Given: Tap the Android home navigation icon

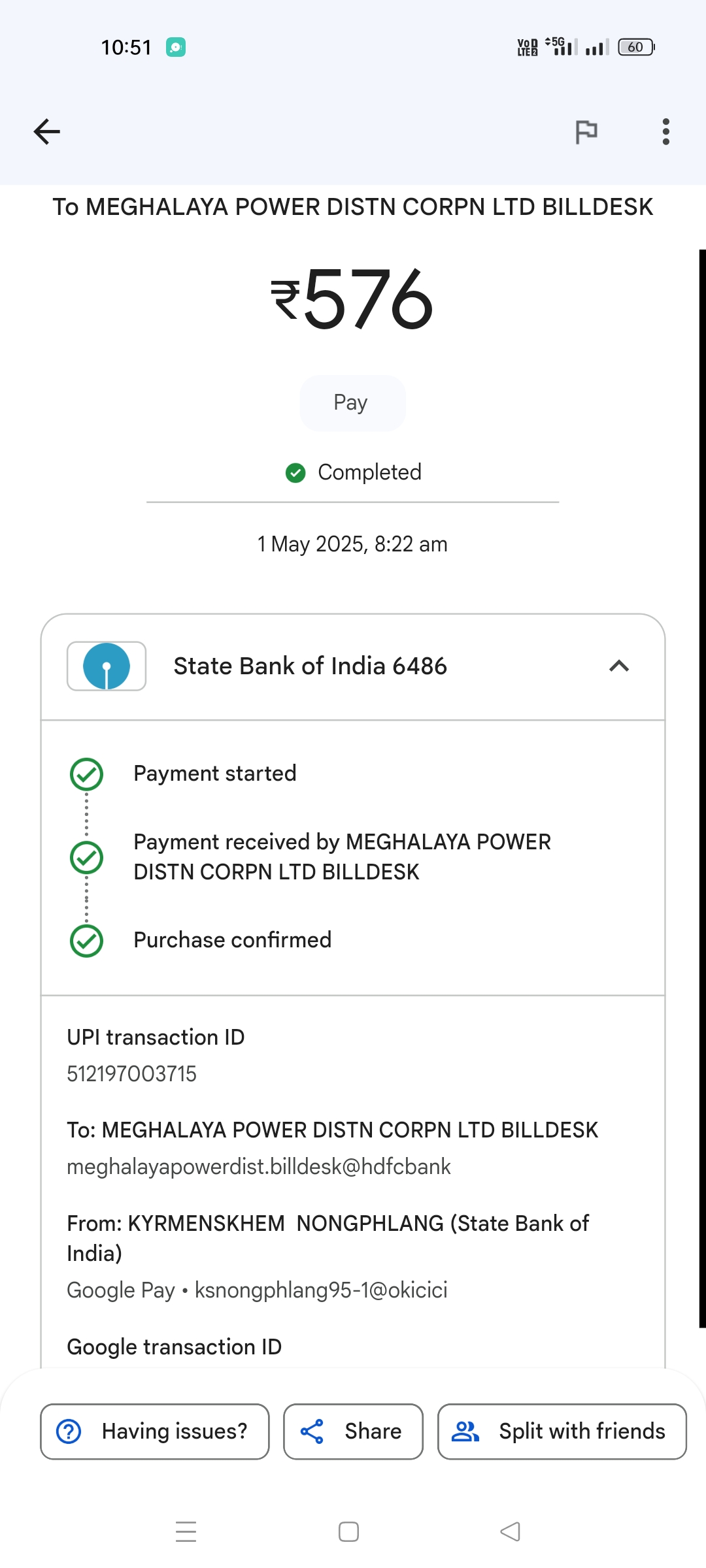Looking at the screenshot, I should click(x=348, y=1531).
